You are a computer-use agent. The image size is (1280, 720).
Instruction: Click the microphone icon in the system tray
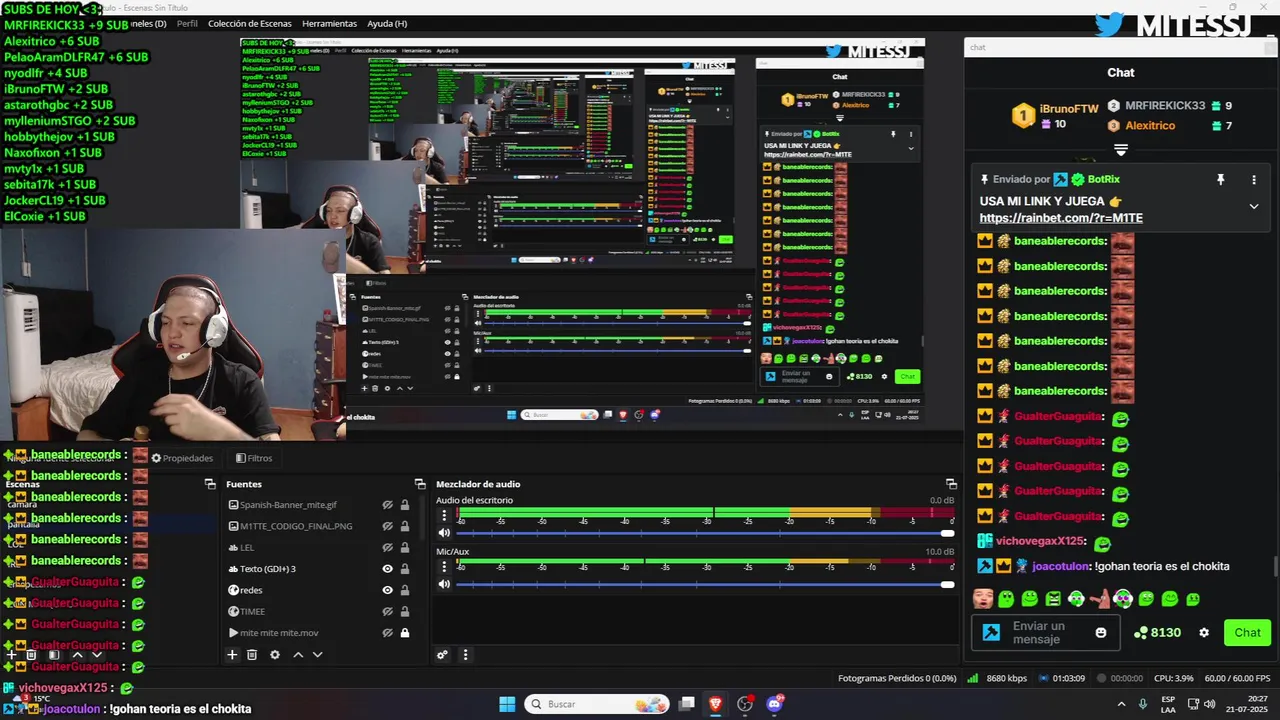1143,704
